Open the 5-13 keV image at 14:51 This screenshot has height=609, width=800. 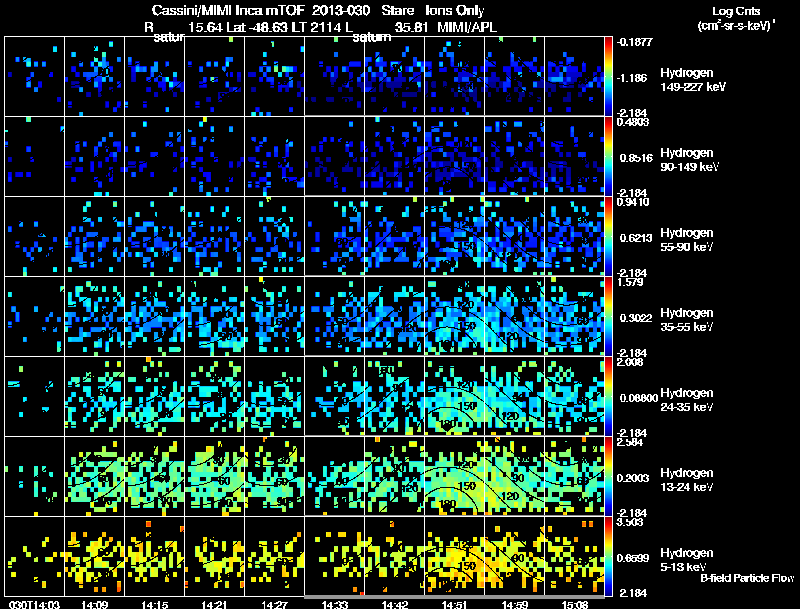coord(455,556)
